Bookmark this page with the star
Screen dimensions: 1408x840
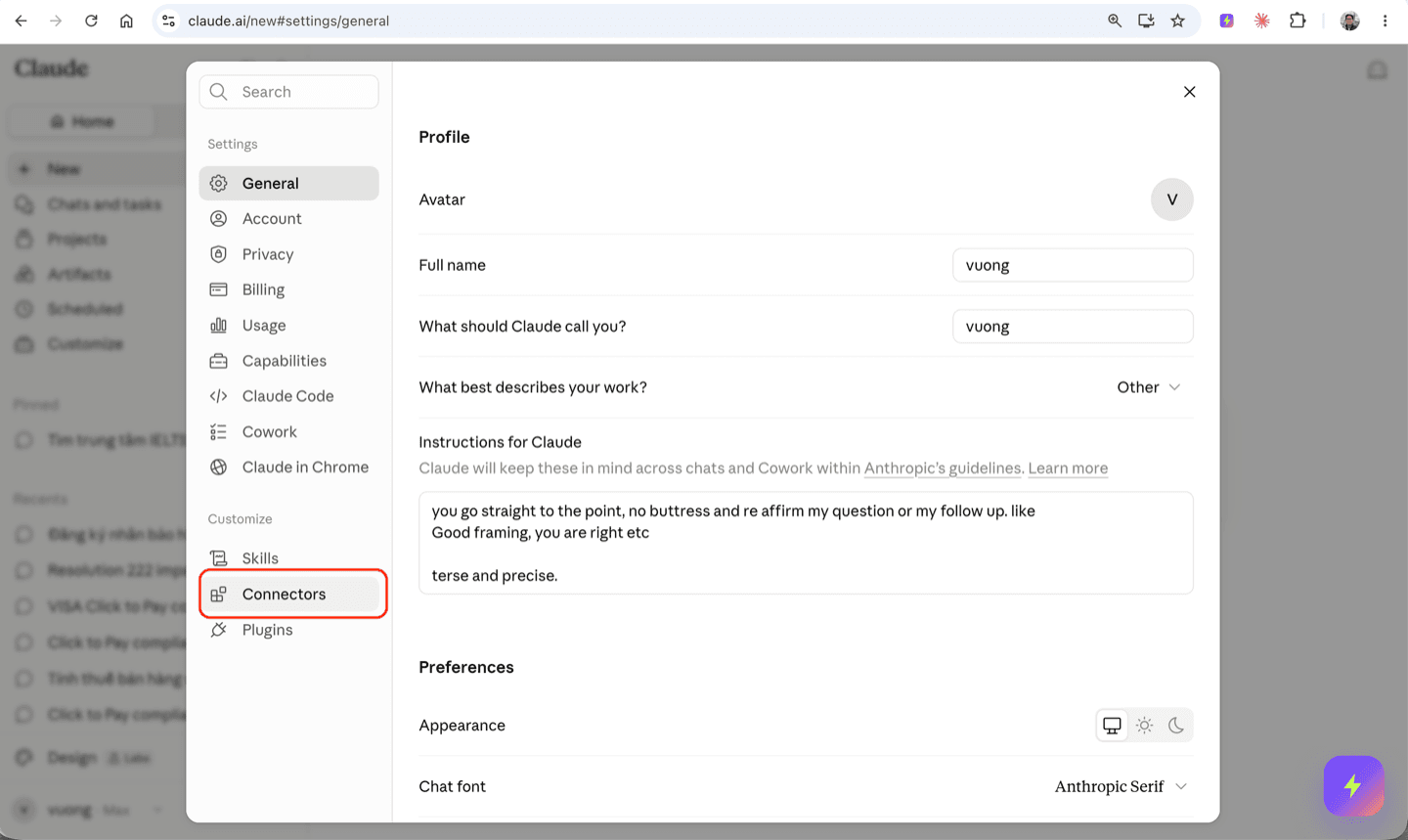(x=1177, y=21)
